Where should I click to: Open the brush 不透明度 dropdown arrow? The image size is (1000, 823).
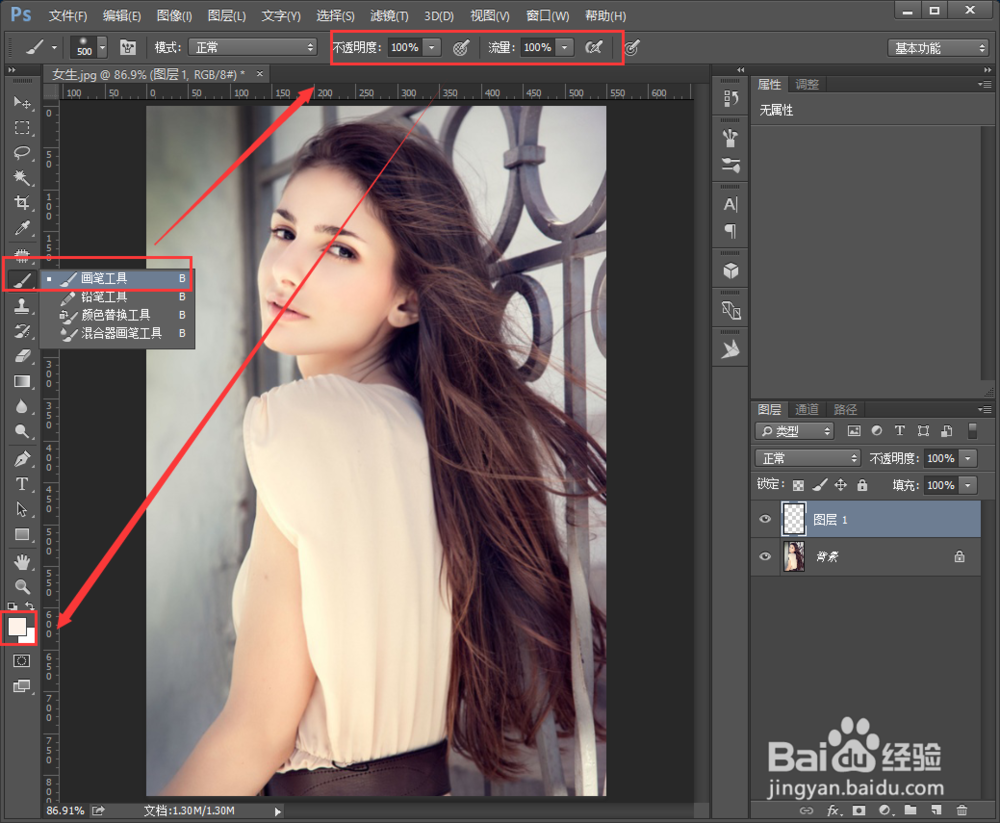coord(432,47)
